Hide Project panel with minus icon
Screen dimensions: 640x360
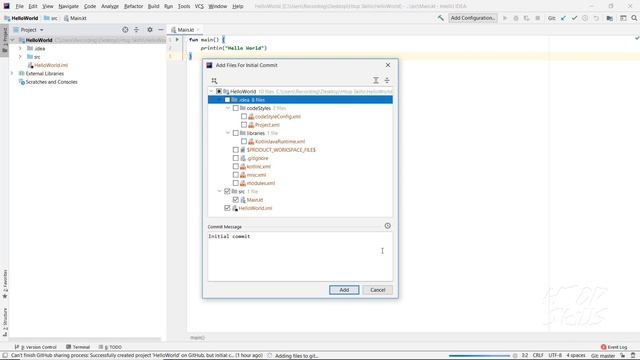coord(161,30)
